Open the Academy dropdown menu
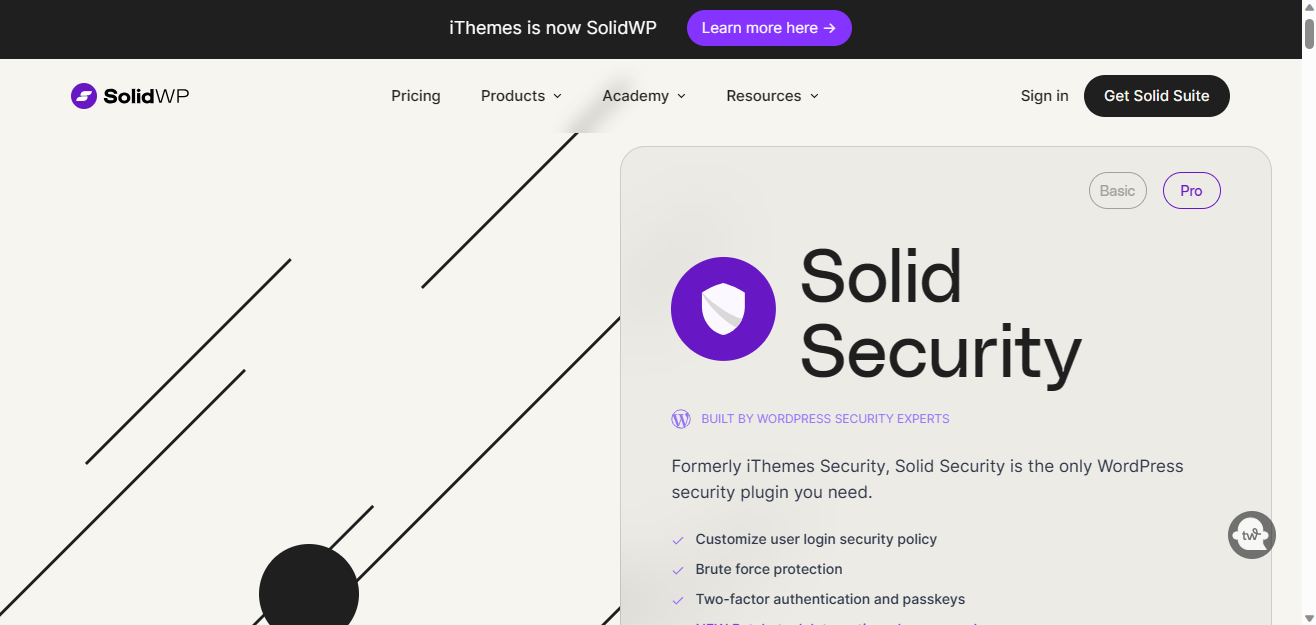 click(644, 96)
